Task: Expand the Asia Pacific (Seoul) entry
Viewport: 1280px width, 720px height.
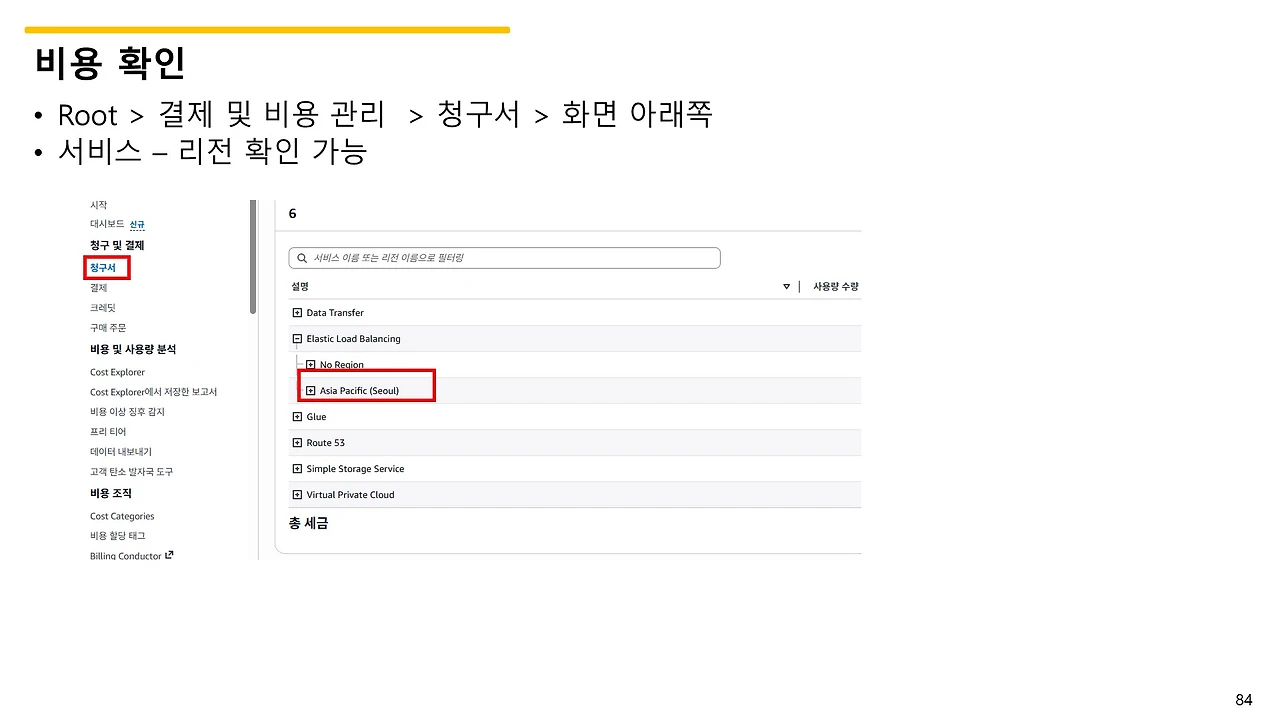Action: click(x=311, y=391)
